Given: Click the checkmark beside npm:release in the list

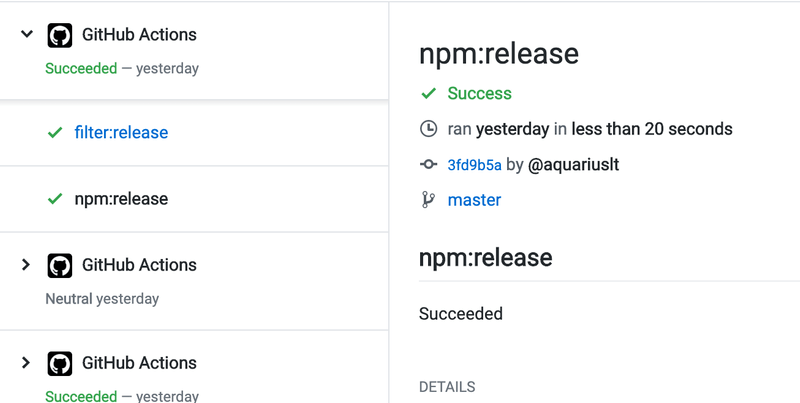Looking at the screenshot, I should (55, 199).
